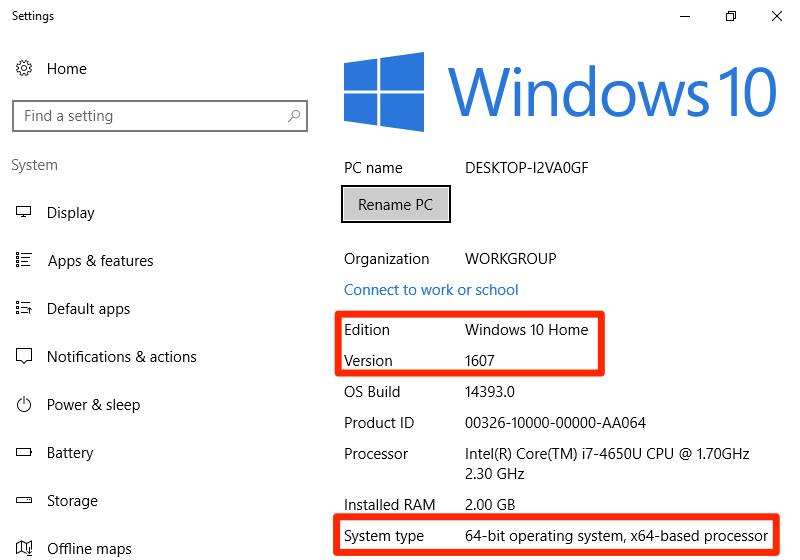Open Power & sleep settings
This screenshot has height=560, width=800.
93,405
